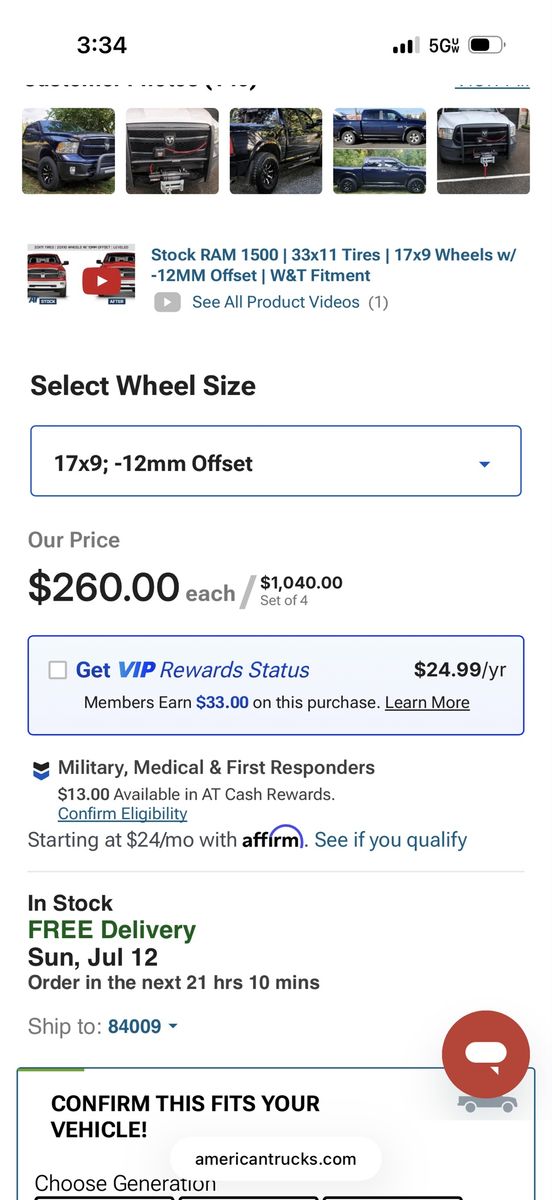The image size is (552, 1200).
Task: Tap the cellular signal bars icon
Action: click(x=405, y=46)
